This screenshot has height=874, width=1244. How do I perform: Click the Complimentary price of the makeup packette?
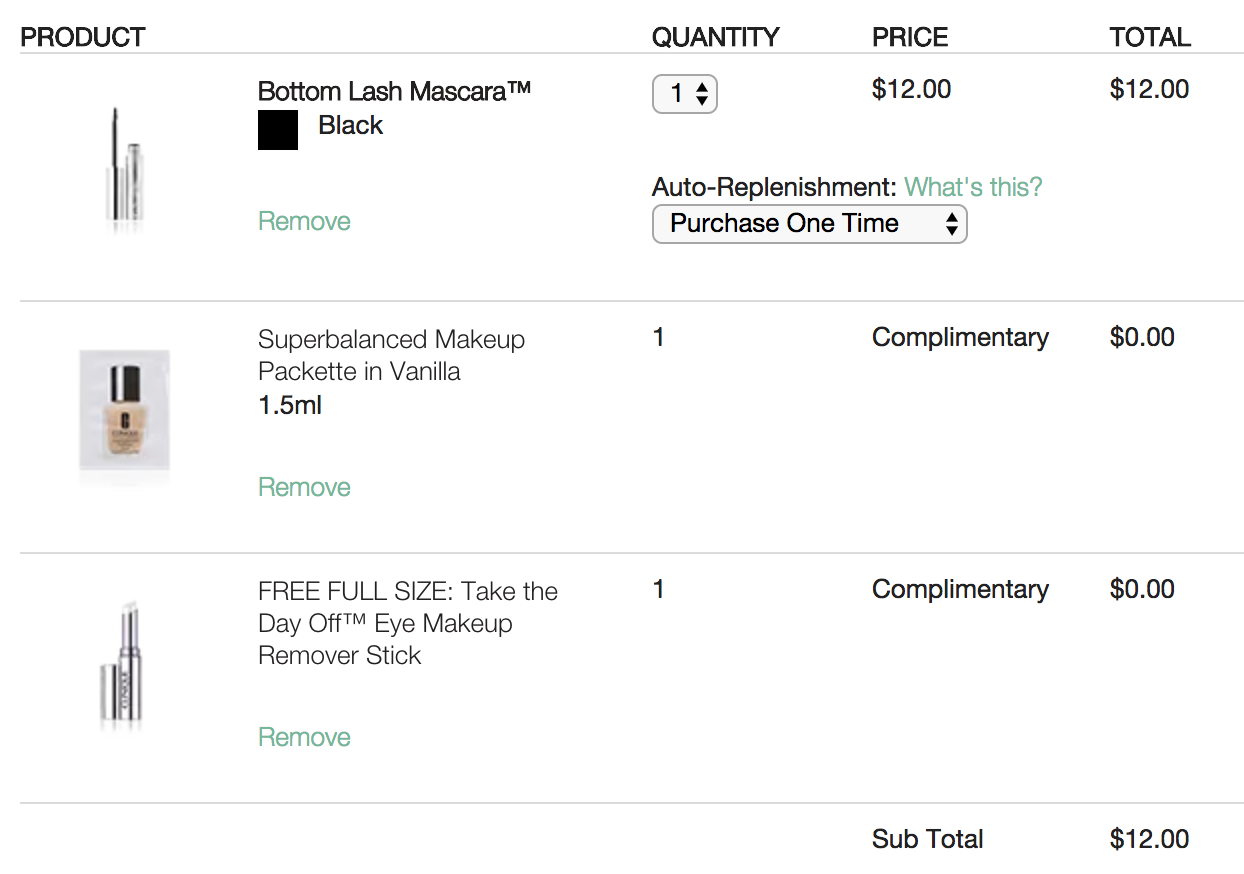click(x=960, y=337)
